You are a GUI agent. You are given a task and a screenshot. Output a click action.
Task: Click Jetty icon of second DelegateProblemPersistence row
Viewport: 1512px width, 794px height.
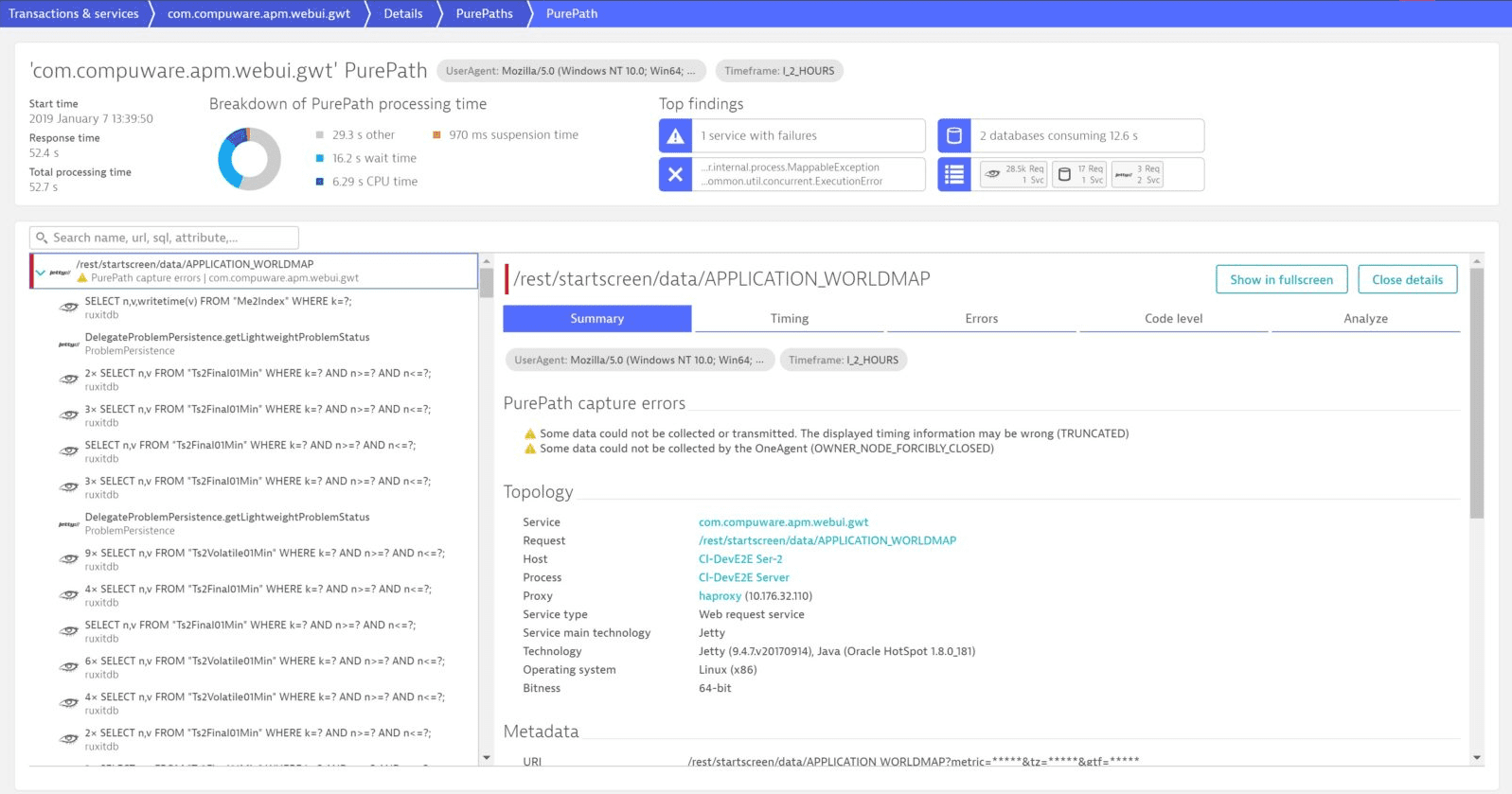coord(69,523)
